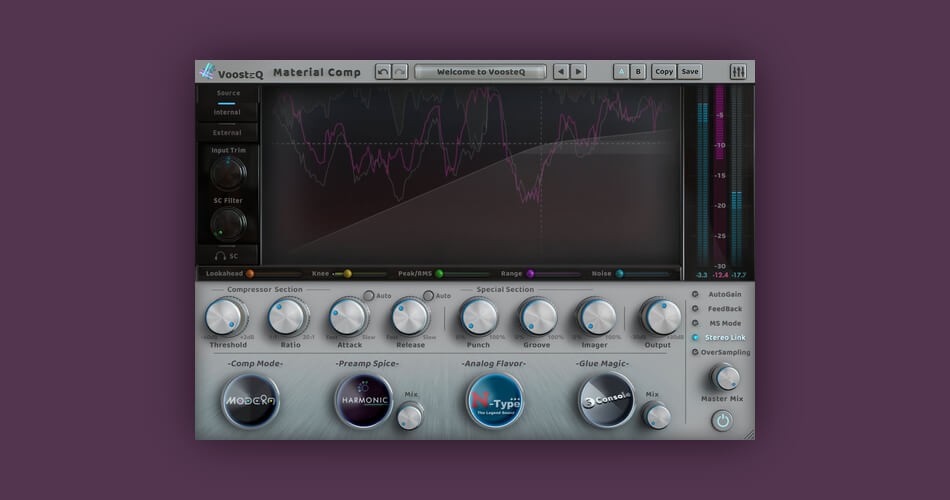Click the Attack knob
The width and height of the screenshot is (950, 500).
coord(348,317)
